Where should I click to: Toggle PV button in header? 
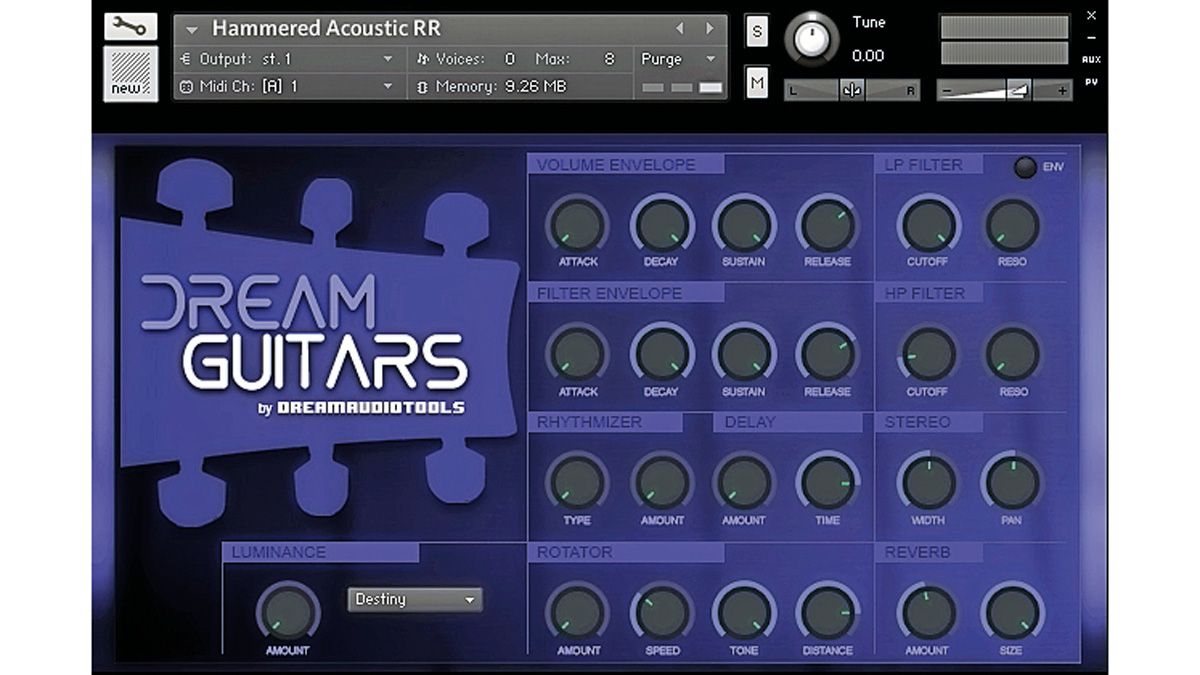[1091, 82]
